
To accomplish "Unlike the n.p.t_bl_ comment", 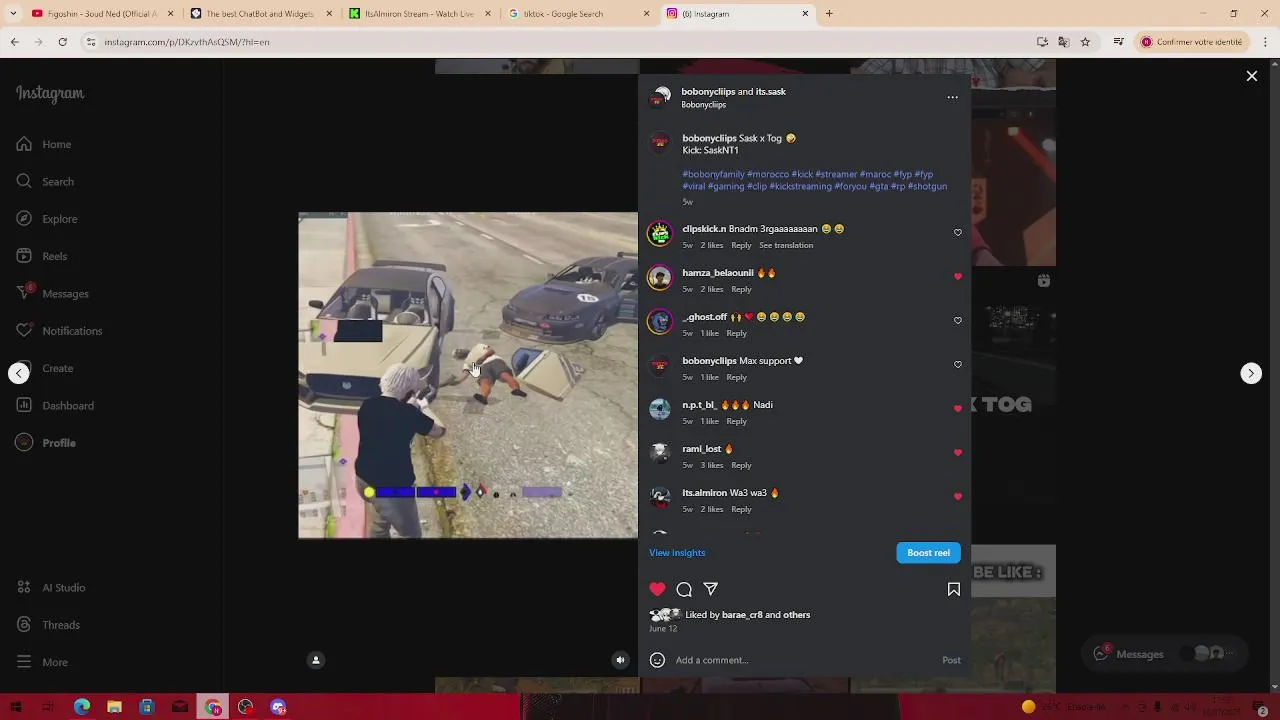I will (957, 409).
